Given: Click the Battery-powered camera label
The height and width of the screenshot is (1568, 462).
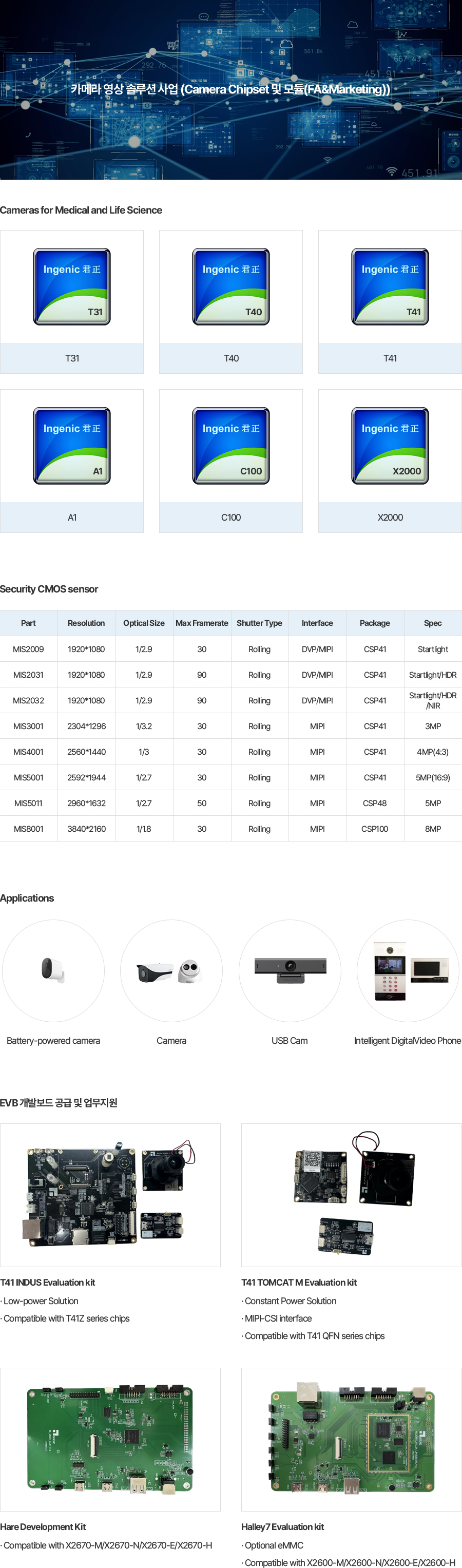Looking at the screenshot, I should [x=53, y=1041].
